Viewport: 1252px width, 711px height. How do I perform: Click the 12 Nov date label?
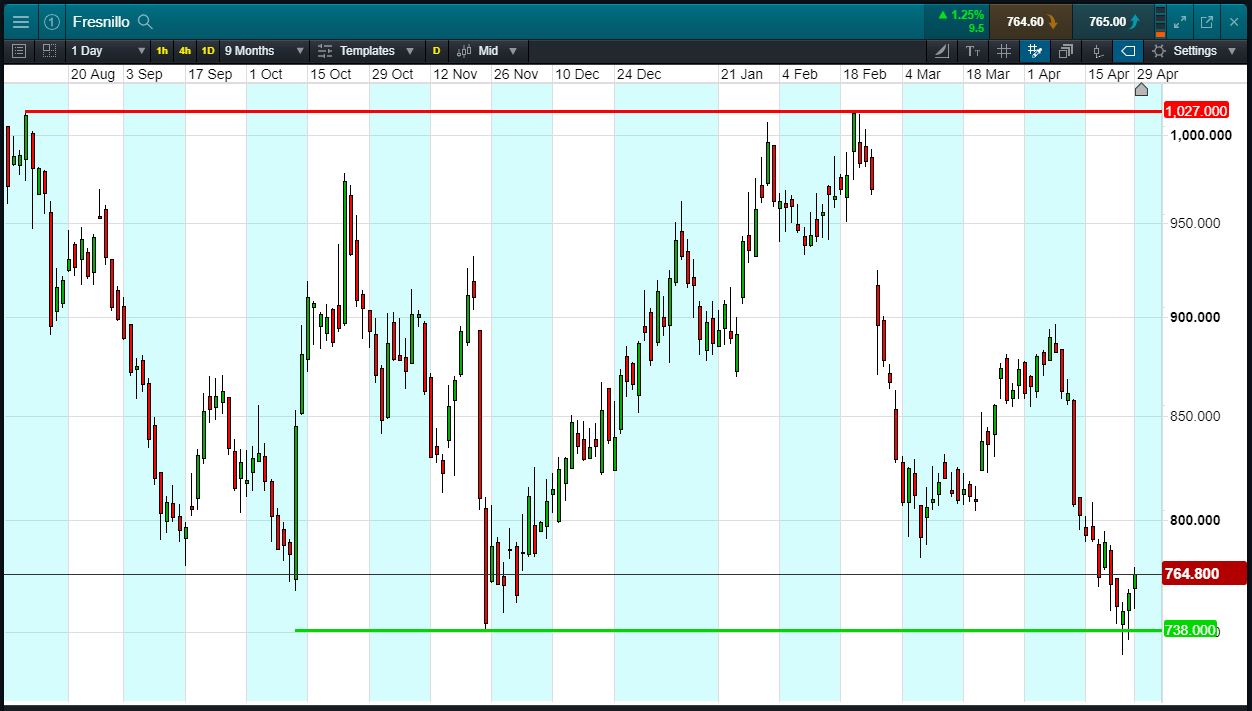455,74
